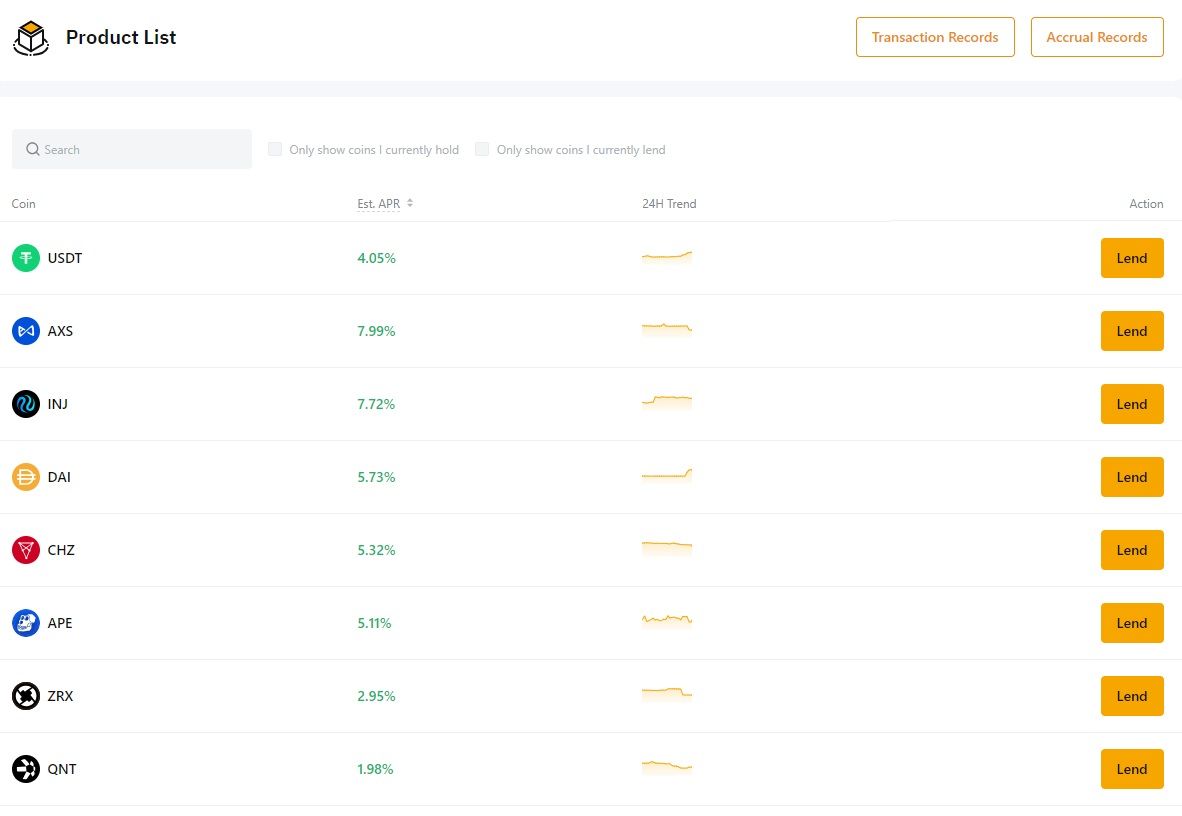The image size is (1182, 816).
Task: Click the CHZ coin icon
Action: tap(26, 550)
